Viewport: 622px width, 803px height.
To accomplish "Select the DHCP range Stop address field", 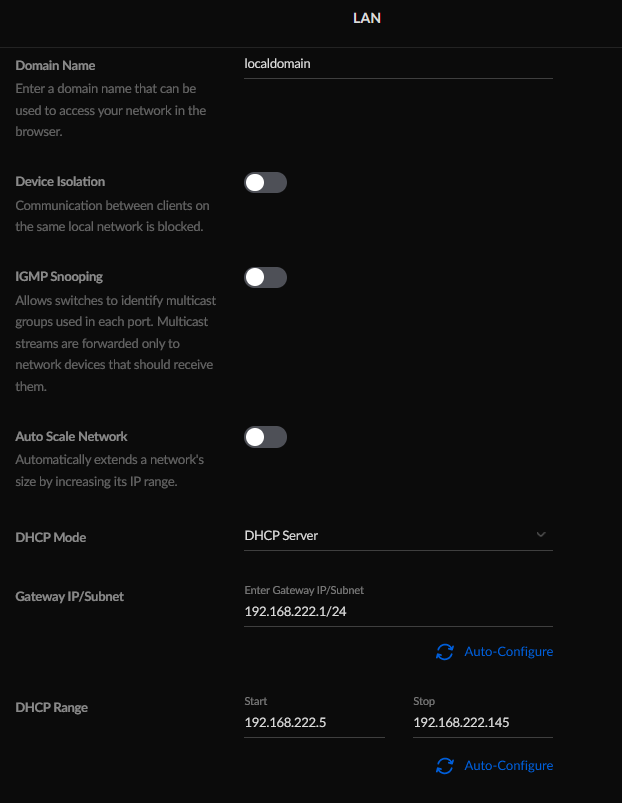I will [483, 722].
